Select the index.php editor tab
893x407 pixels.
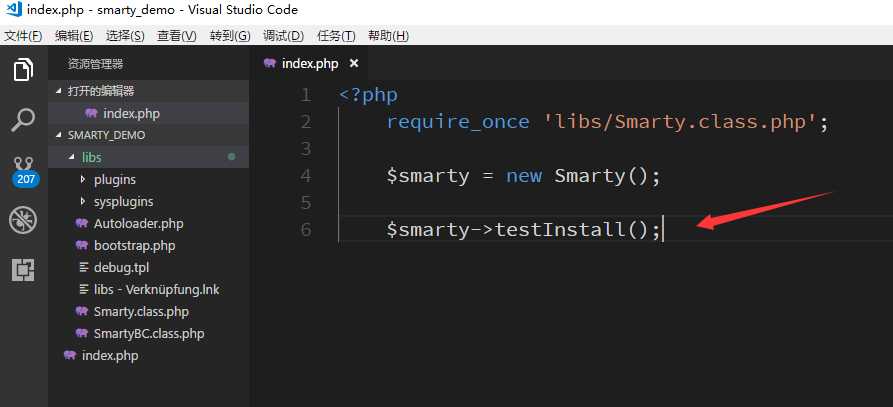[310, 64]
